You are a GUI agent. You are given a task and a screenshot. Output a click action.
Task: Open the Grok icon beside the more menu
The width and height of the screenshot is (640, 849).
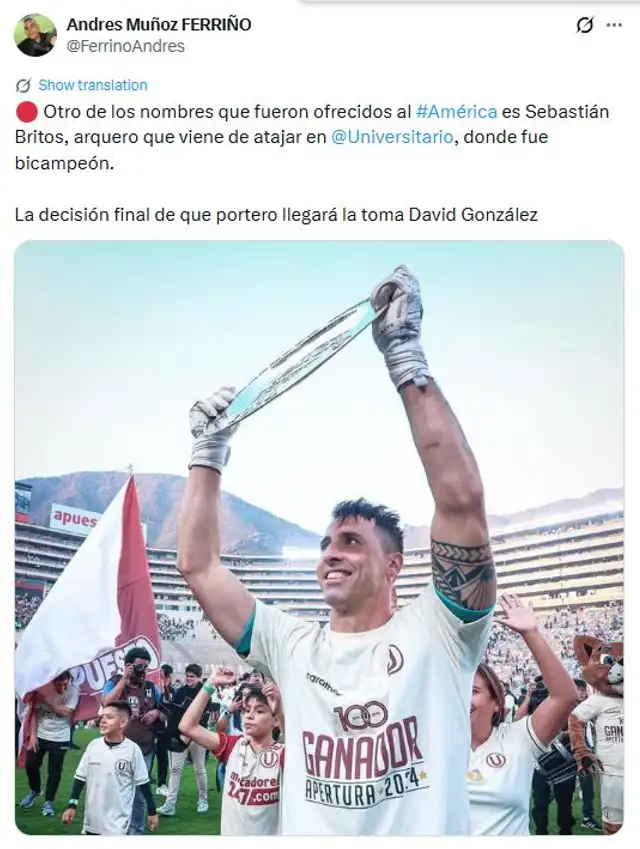[585, 25]
